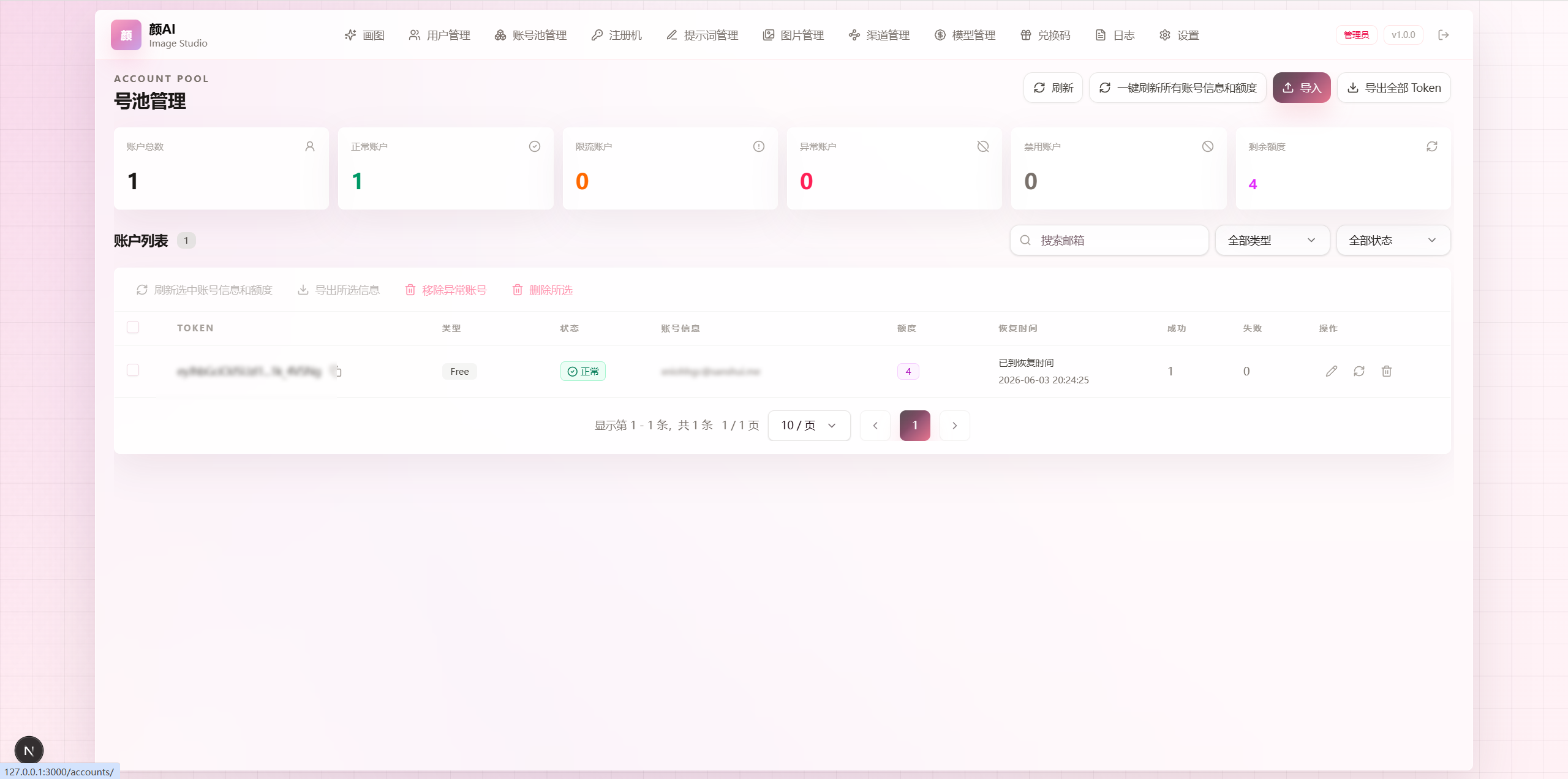
Task: Click the logout icon in the header
Action: click(x=1444, y=35)
